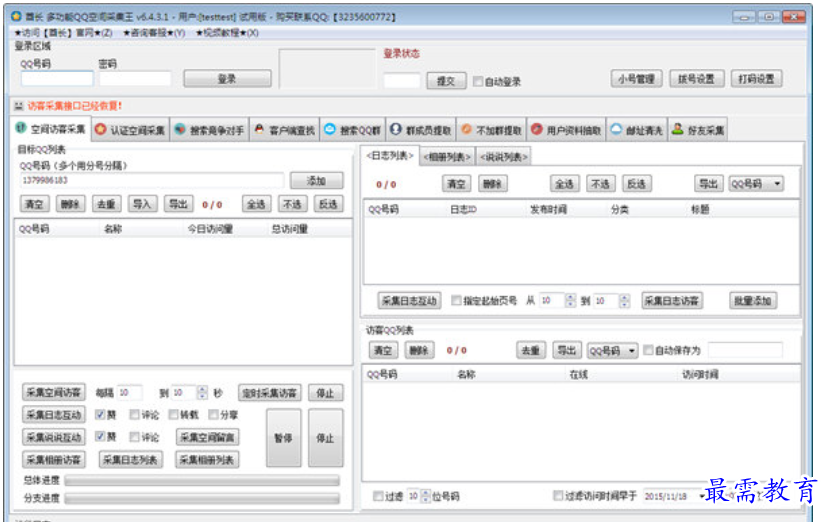The height and width of the screenshot is (522, 826).
Task: Open the 用户资料抽取 tab
Action: click(x=566, y=130)
